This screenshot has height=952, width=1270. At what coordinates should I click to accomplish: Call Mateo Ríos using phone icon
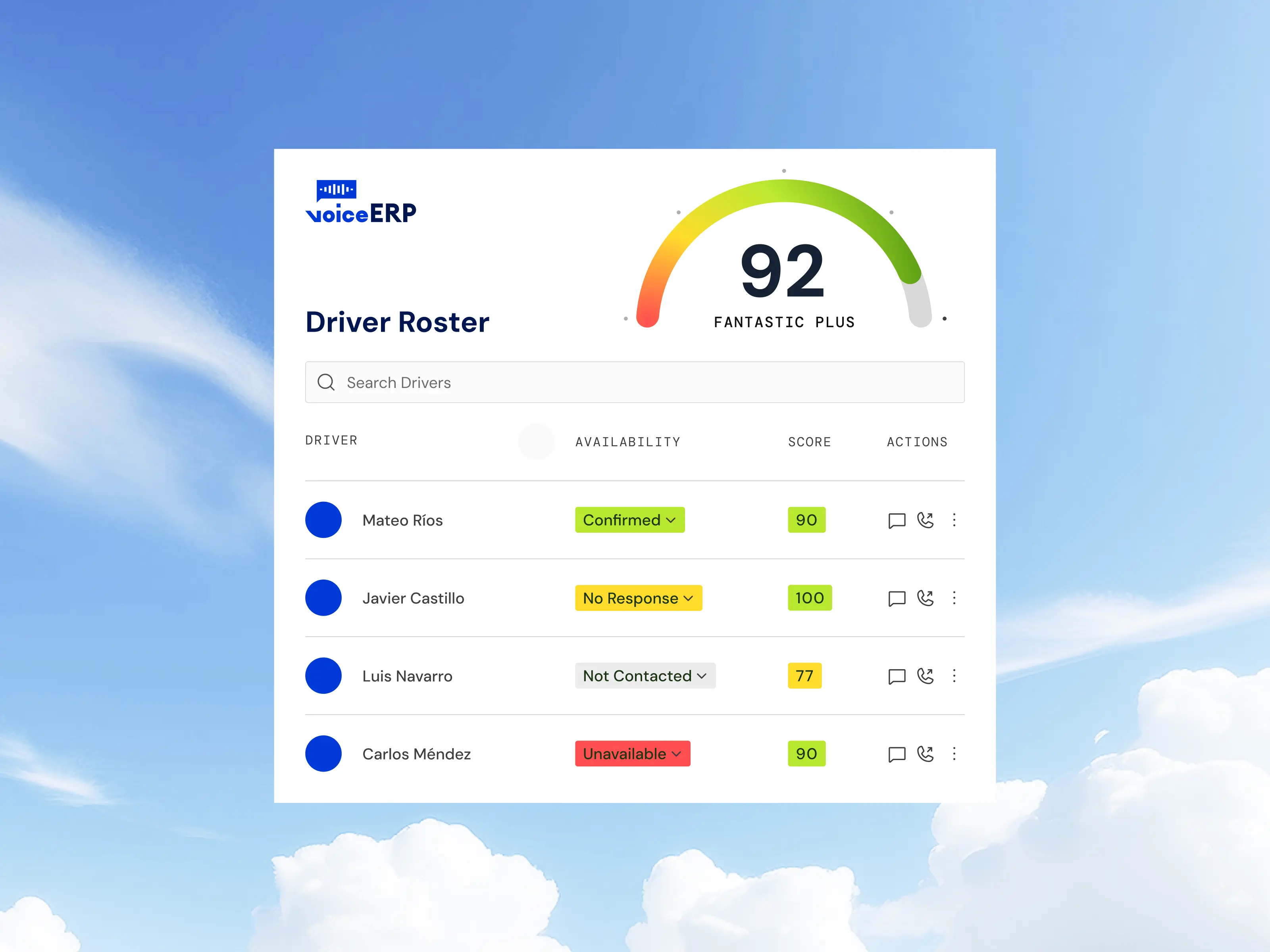pos(925,520)
